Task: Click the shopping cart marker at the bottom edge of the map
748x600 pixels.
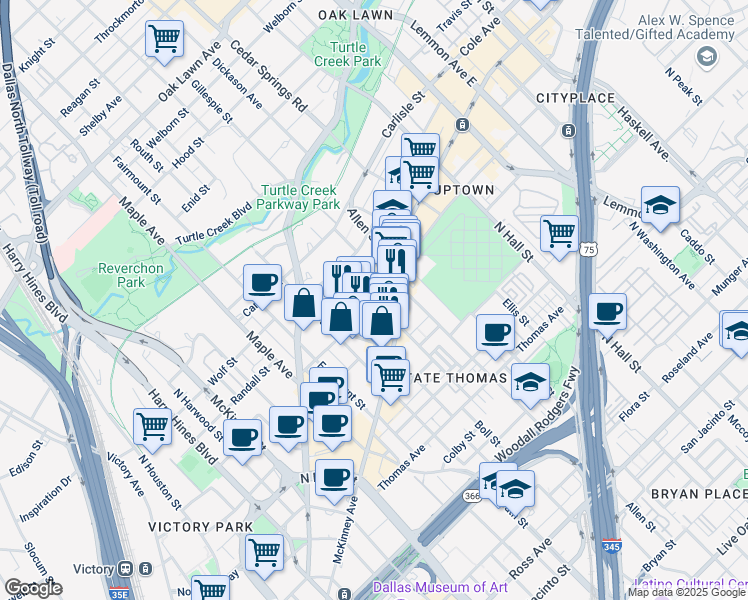Action: pos(210,588)
